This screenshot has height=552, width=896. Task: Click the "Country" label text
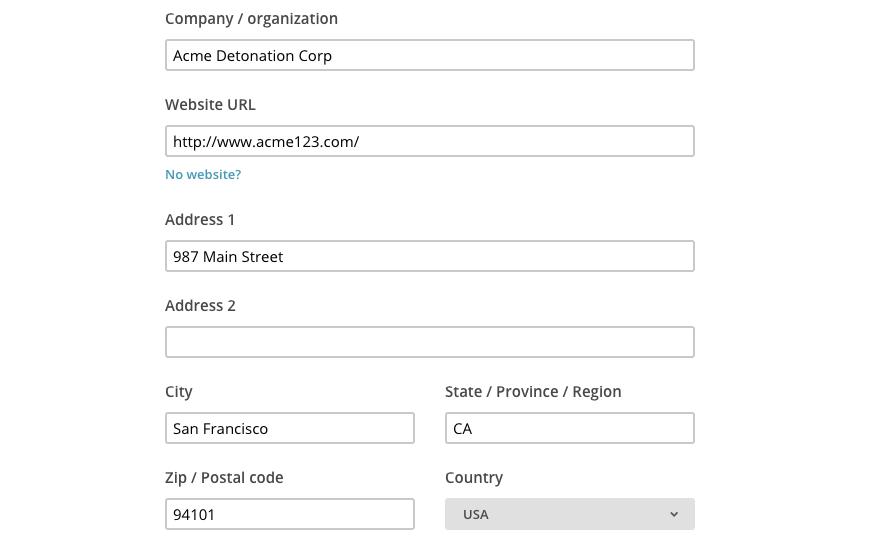pyautogui.click(x=474, y=478)
